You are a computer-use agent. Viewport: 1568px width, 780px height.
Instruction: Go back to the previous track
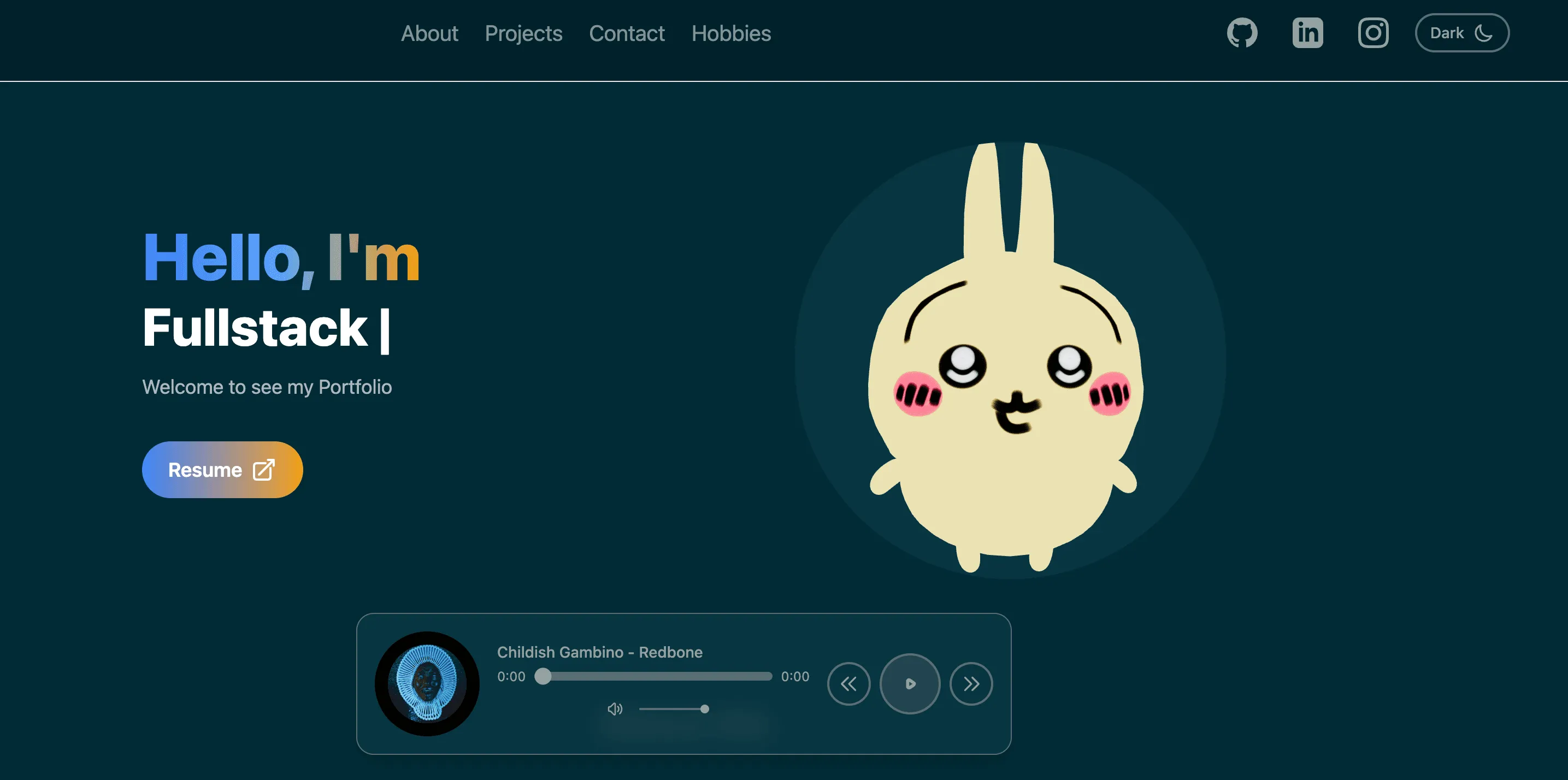tap(849, 683)
